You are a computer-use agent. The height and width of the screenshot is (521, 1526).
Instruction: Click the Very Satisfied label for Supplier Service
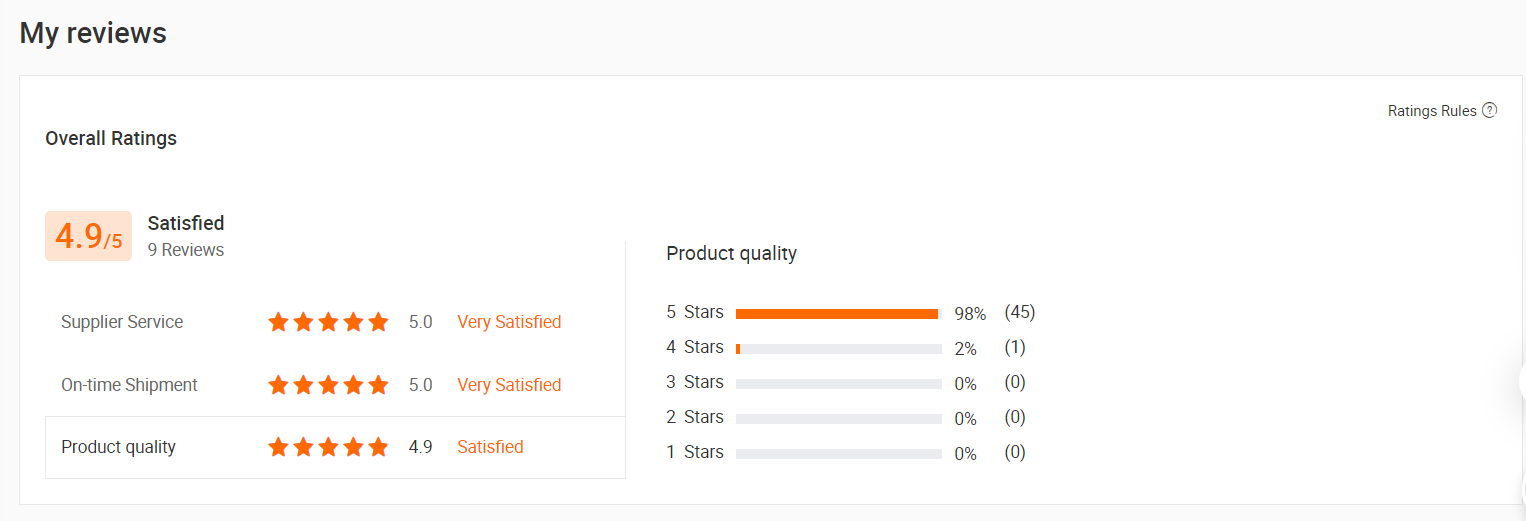509,322
